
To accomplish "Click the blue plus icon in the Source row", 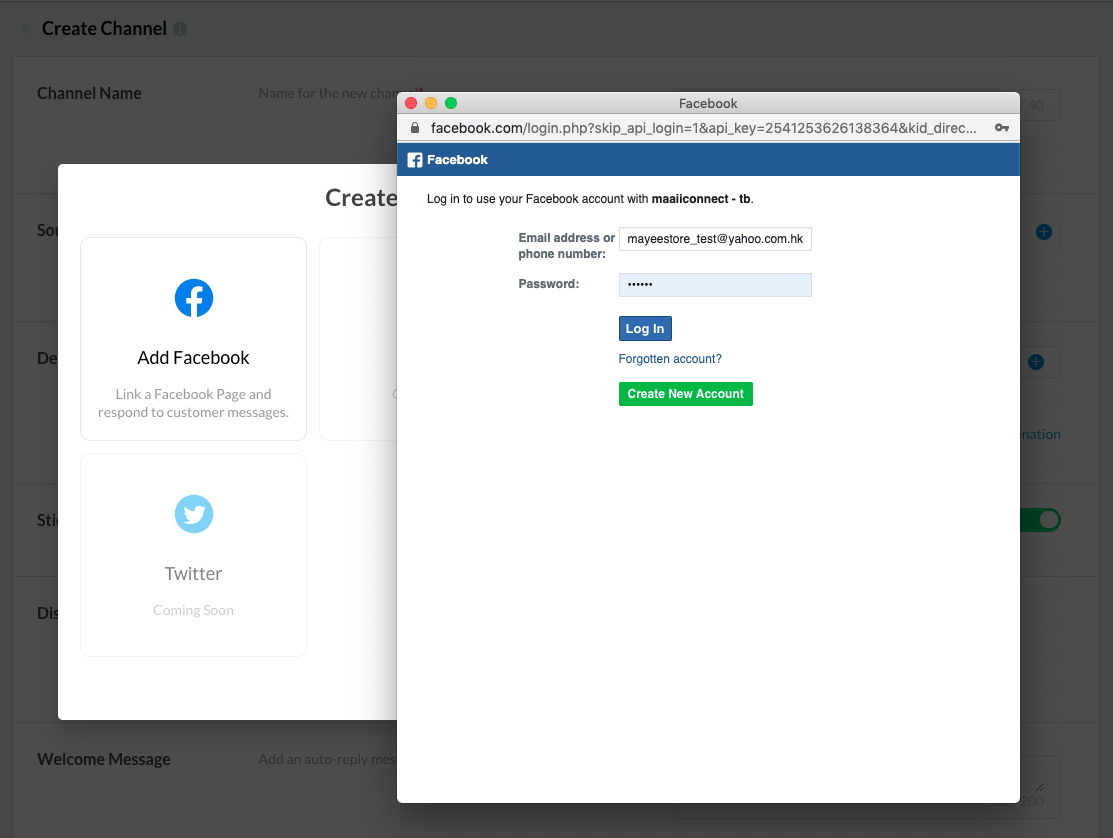I will point(1043,232).
